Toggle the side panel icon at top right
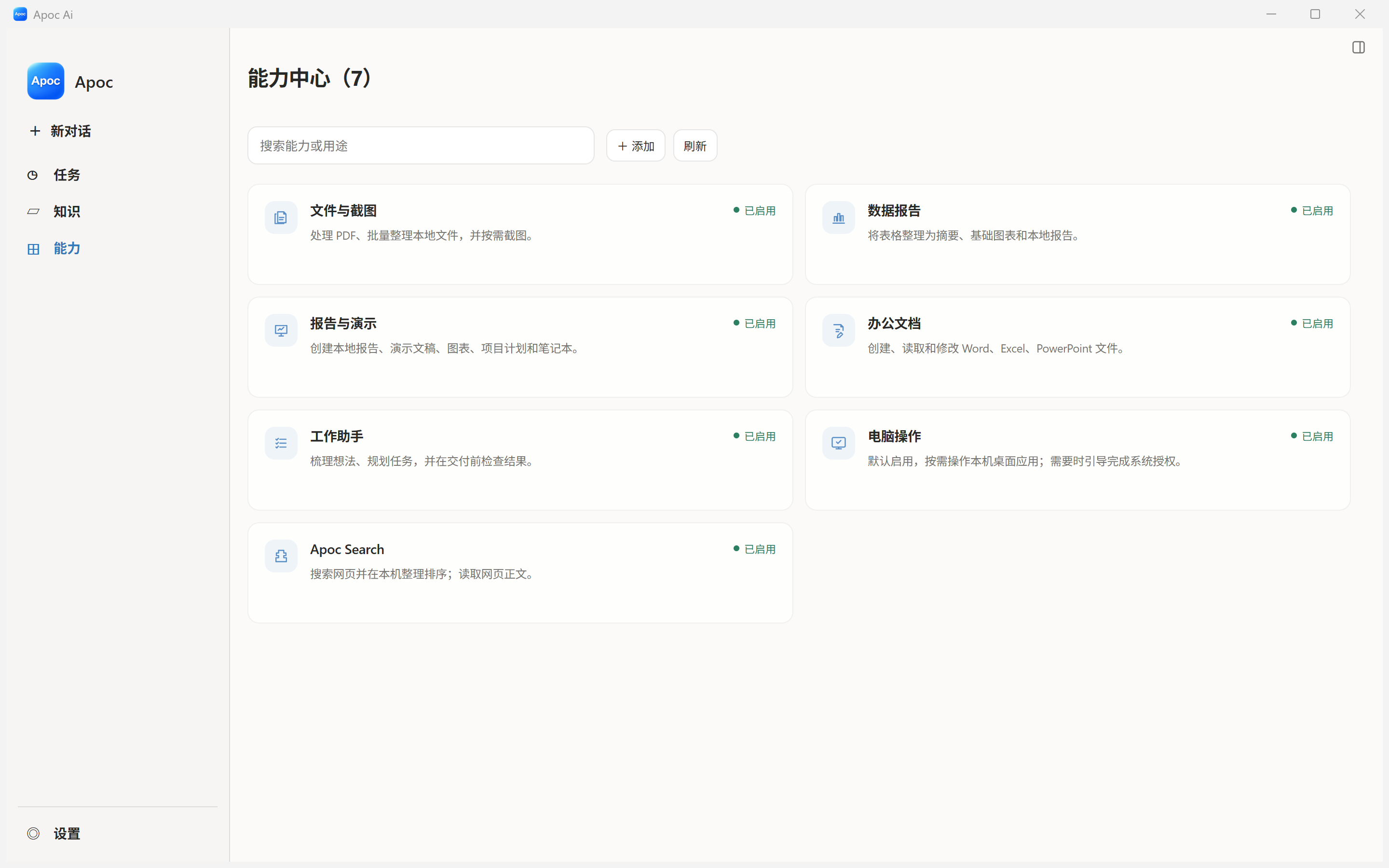 (x=1358, y=47)
